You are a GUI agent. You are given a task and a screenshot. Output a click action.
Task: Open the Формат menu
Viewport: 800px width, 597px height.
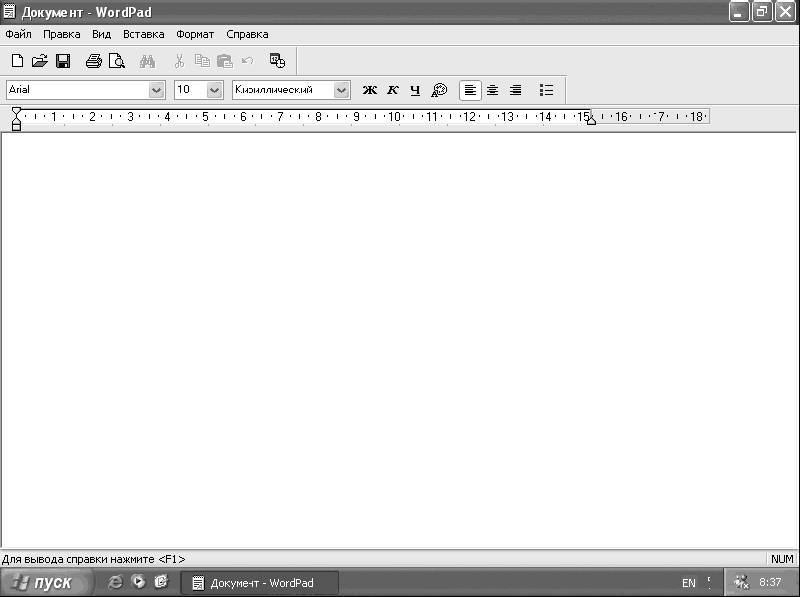click(195, 34)
